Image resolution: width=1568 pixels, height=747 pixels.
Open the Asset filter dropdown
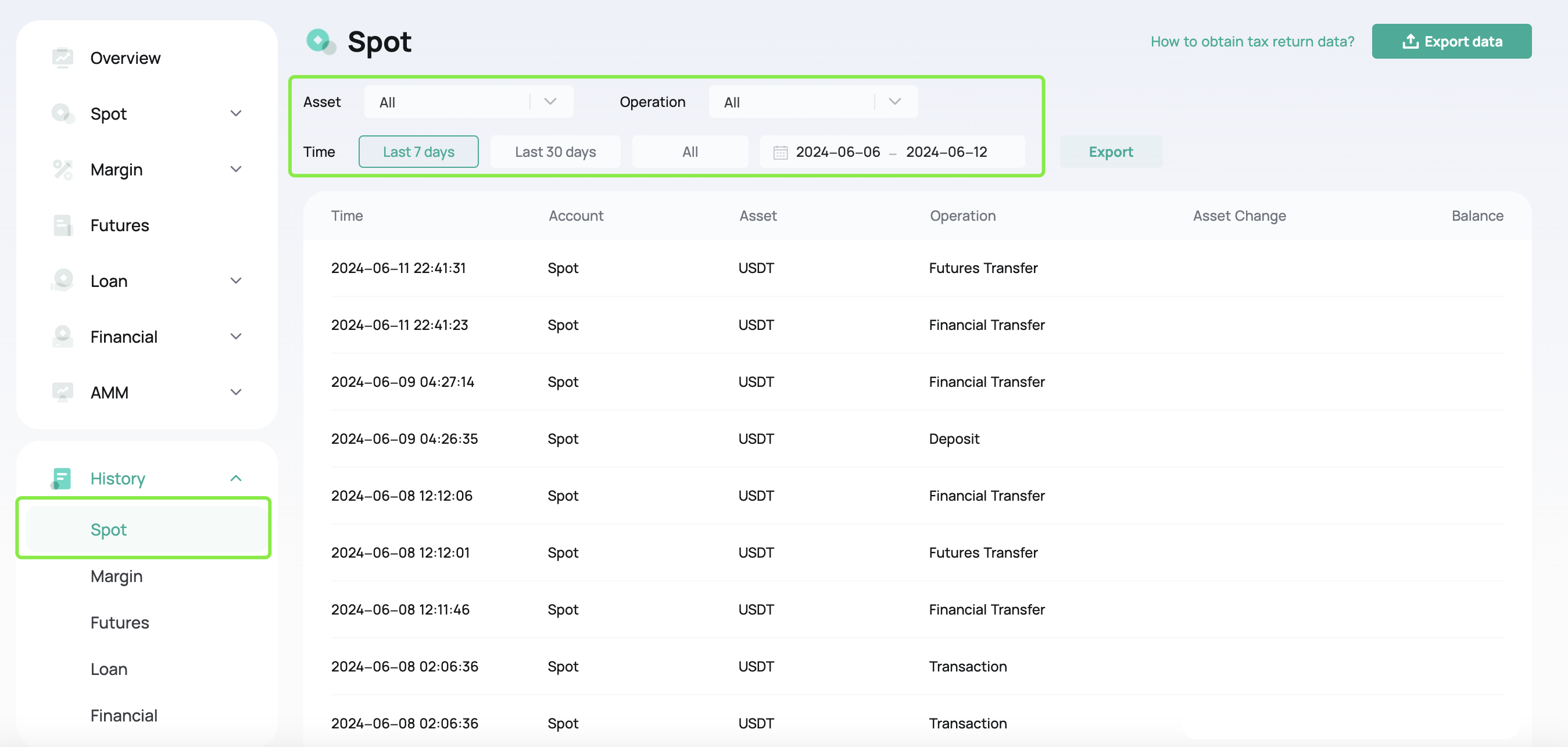(468, 102)
